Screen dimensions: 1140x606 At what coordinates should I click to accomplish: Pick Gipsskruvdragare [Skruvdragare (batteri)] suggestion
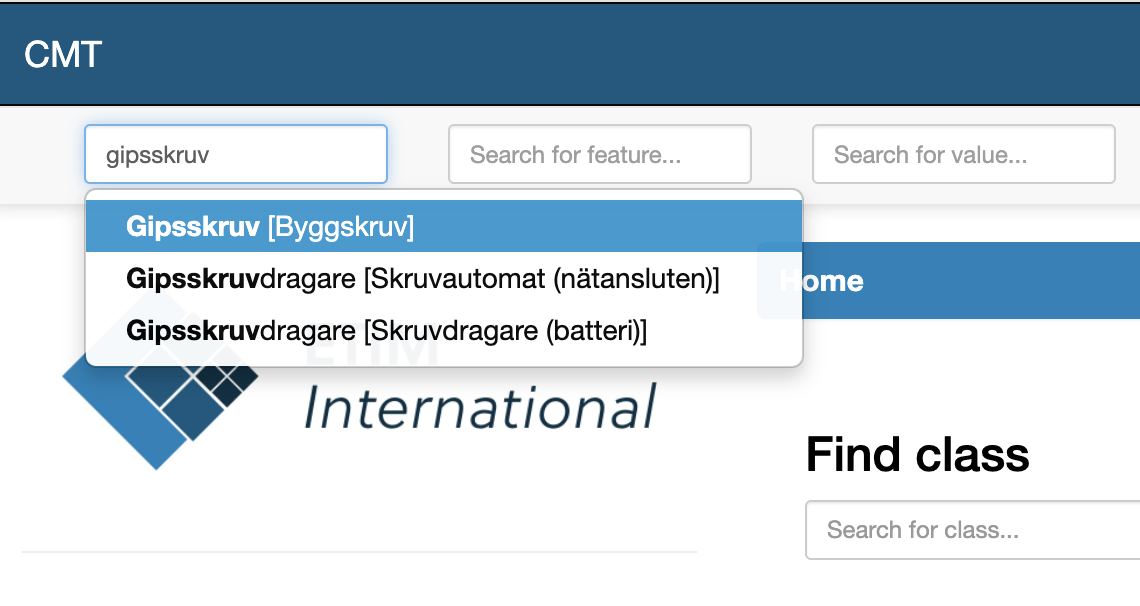pyautogui.click(x=386, y=330)
